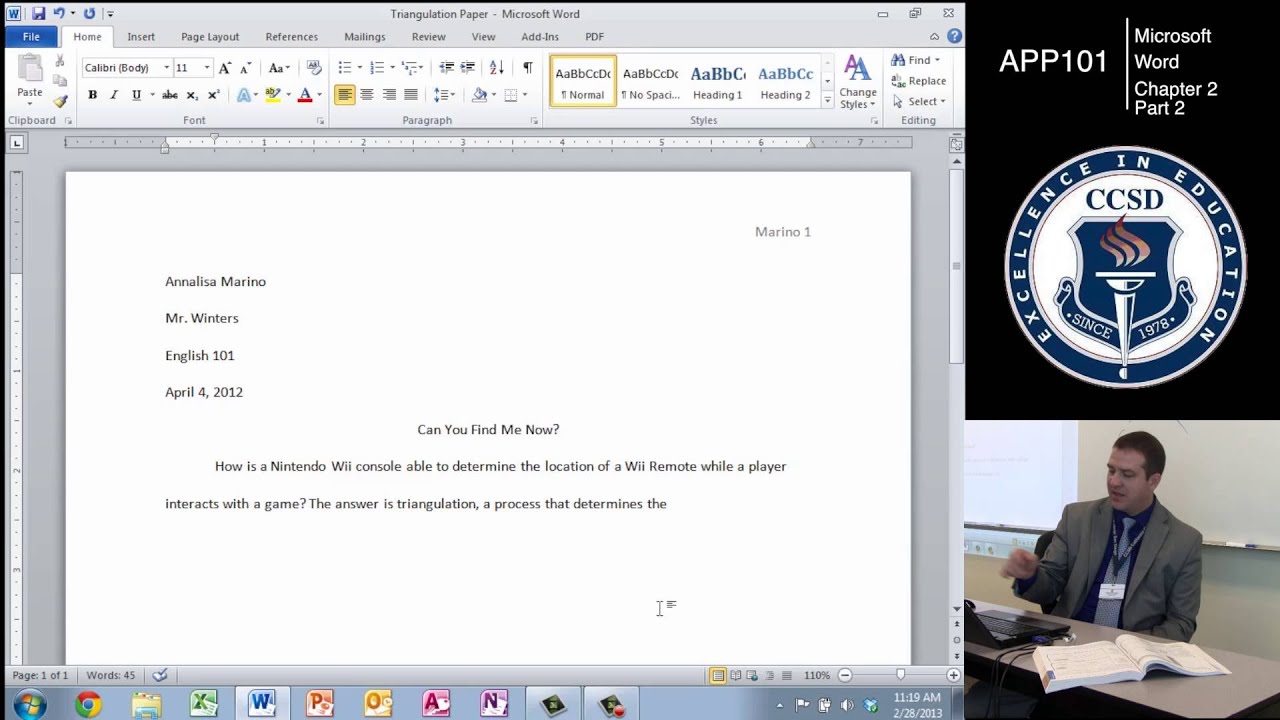The height and width of the screenshot is (720, 1280).
Task: Open the Font dialog launcher
Action: click(320, 121)
